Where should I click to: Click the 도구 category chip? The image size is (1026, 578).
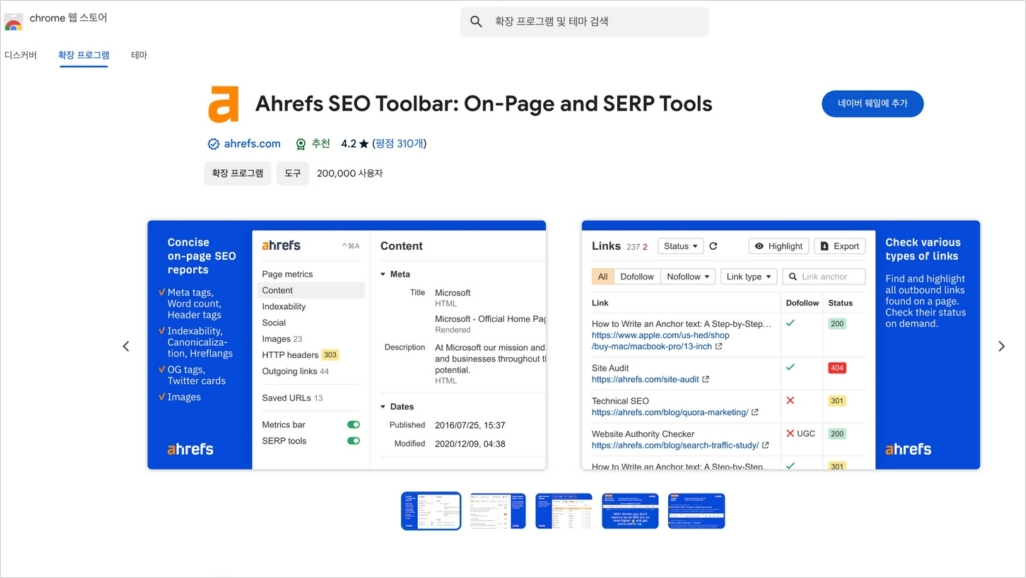pyautogui.click(x=292, y=173)
